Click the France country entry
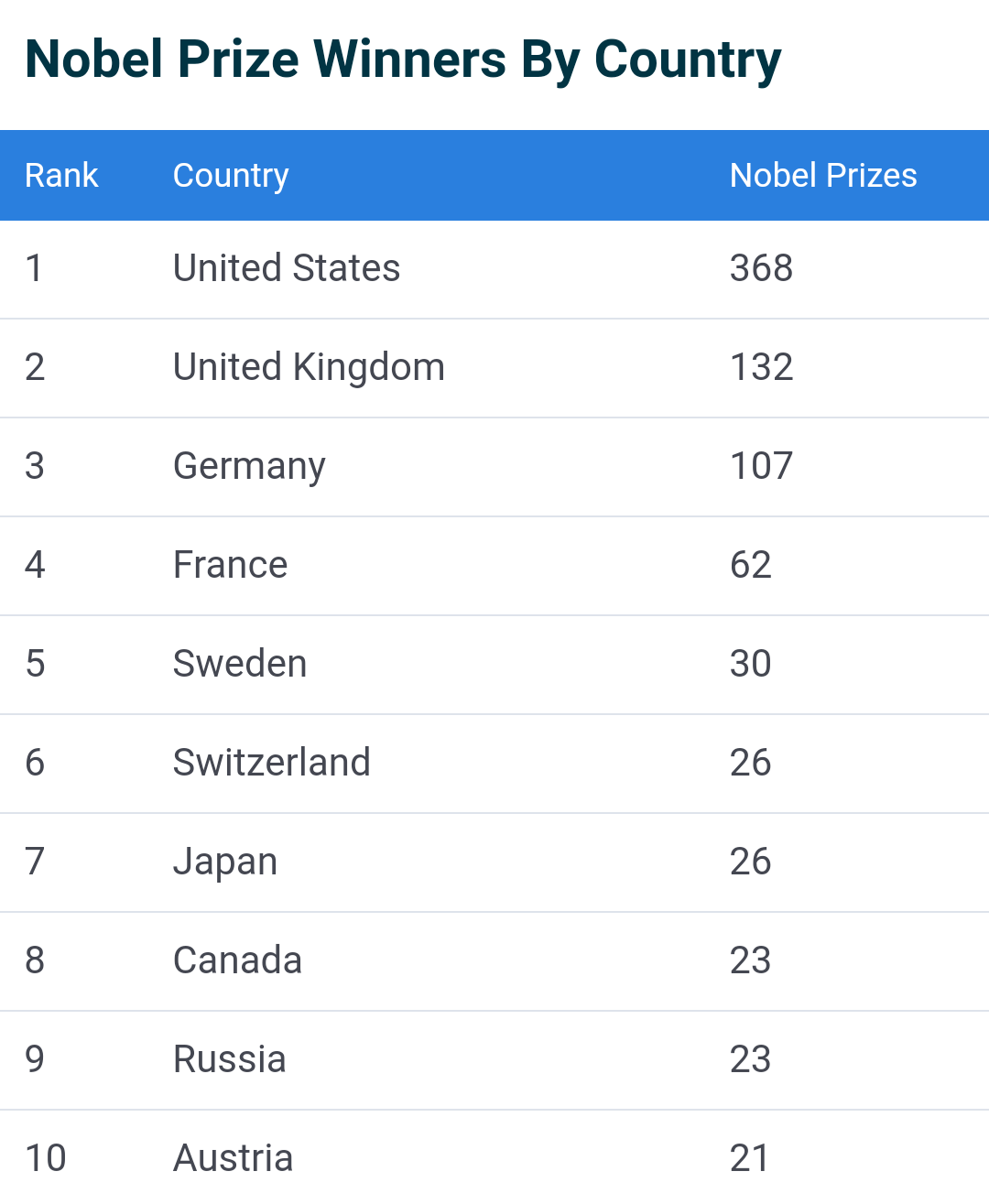Screen dimensions: 989x1204 click(x=230, y=565)
